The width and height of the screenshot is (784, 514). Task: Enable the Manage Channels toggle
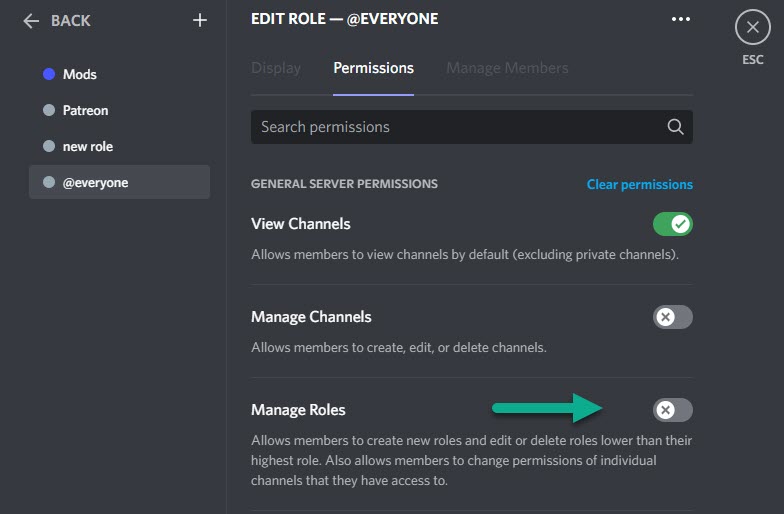(x=672, y=317)
